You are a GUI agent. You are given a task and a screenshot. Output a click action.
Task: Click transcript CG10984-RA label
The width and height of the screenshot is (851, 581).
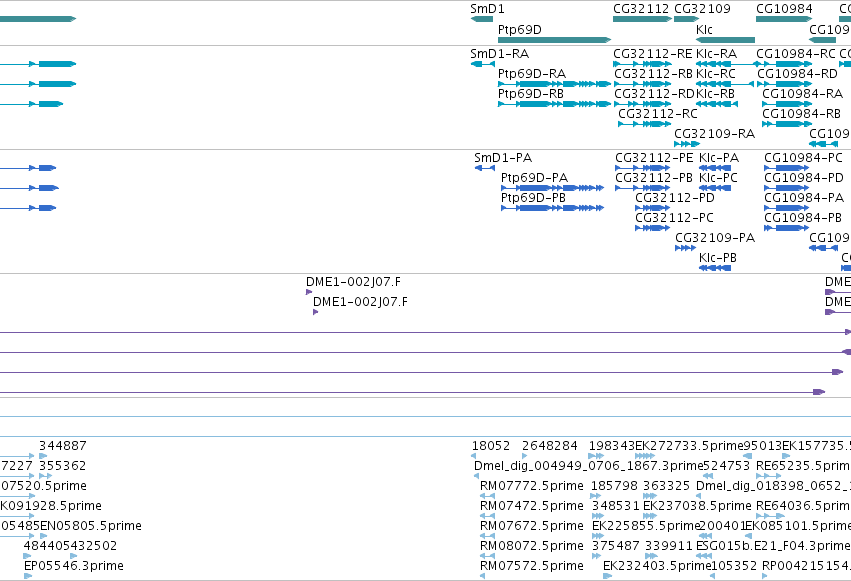[802, 93]
